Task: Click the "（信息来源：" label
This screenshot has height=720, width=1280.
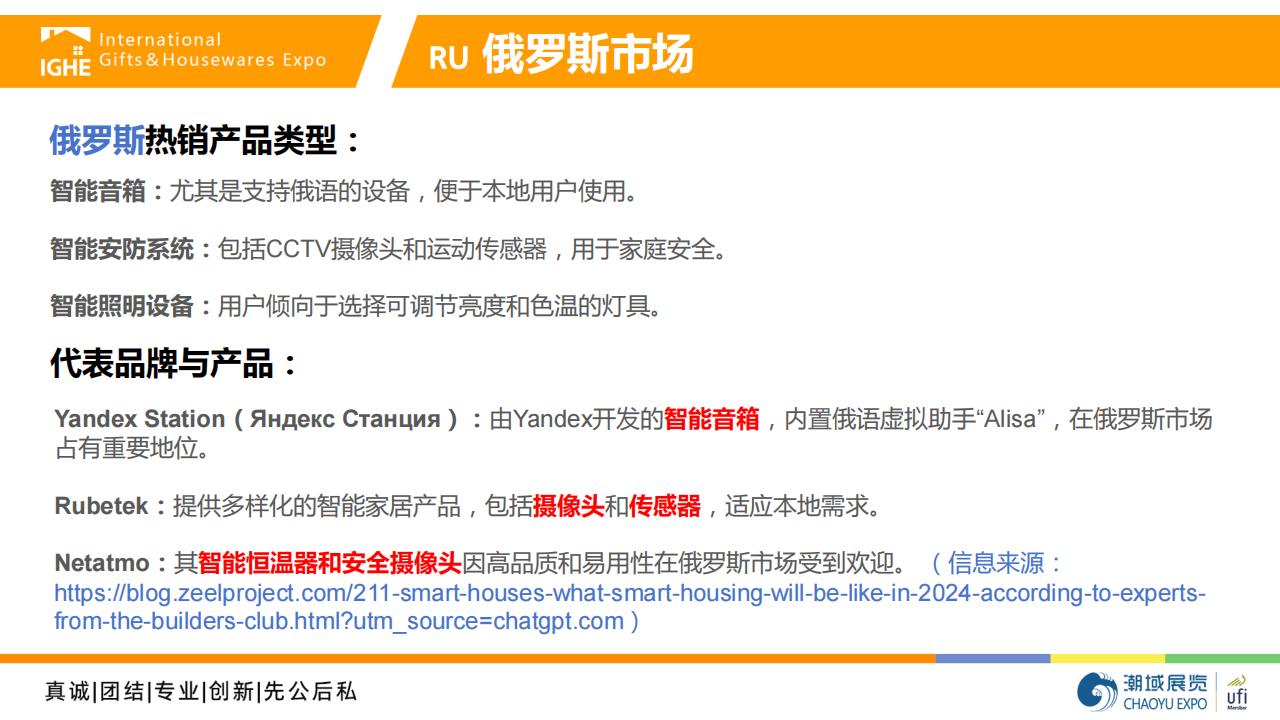Action: 994,563
